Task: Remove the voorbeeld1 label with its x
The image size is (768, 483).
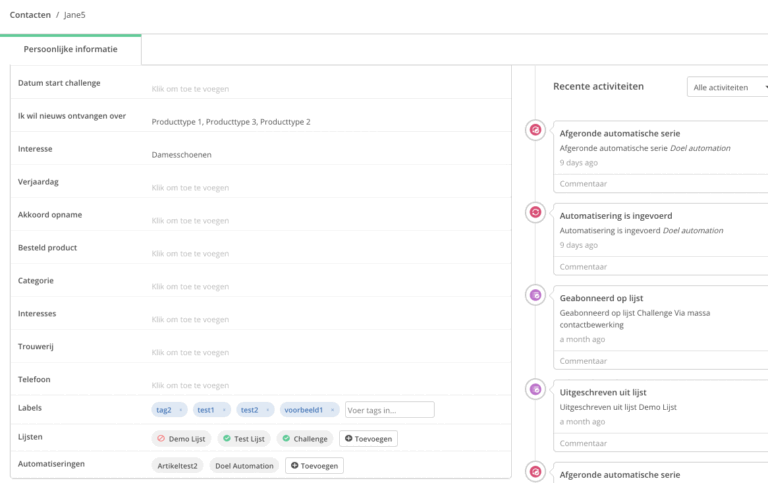Action: tap(332, 410)
